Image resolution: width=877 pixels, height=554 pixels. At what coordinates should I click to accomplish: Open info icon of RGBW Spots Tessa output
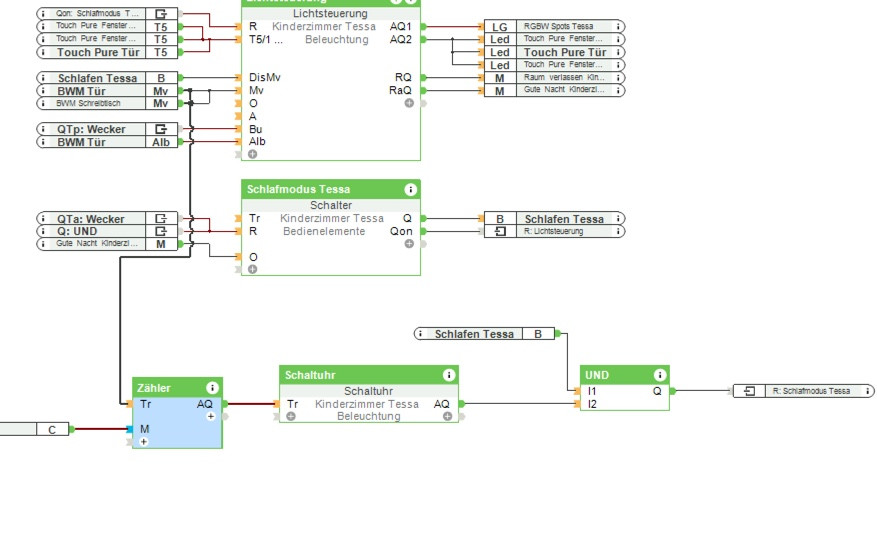(x=618, y=26)
